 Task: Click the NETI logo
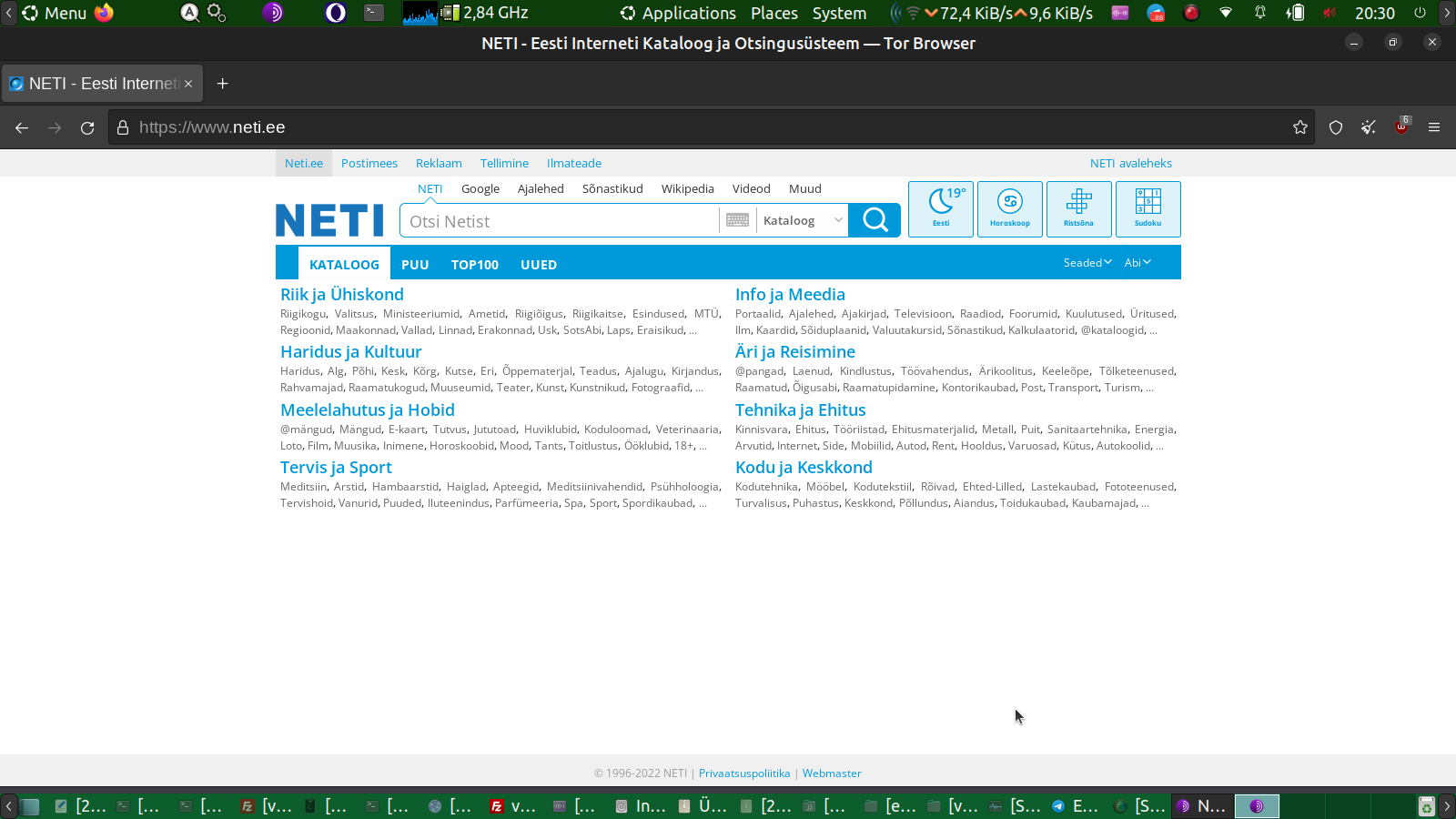(329, 220)
